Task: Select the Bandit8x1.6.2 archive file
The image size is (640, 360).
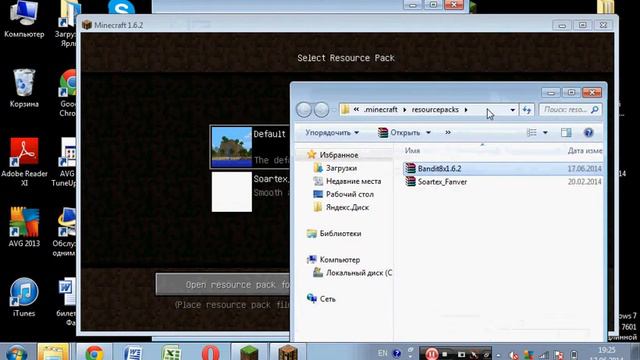Action: point(439,168)
